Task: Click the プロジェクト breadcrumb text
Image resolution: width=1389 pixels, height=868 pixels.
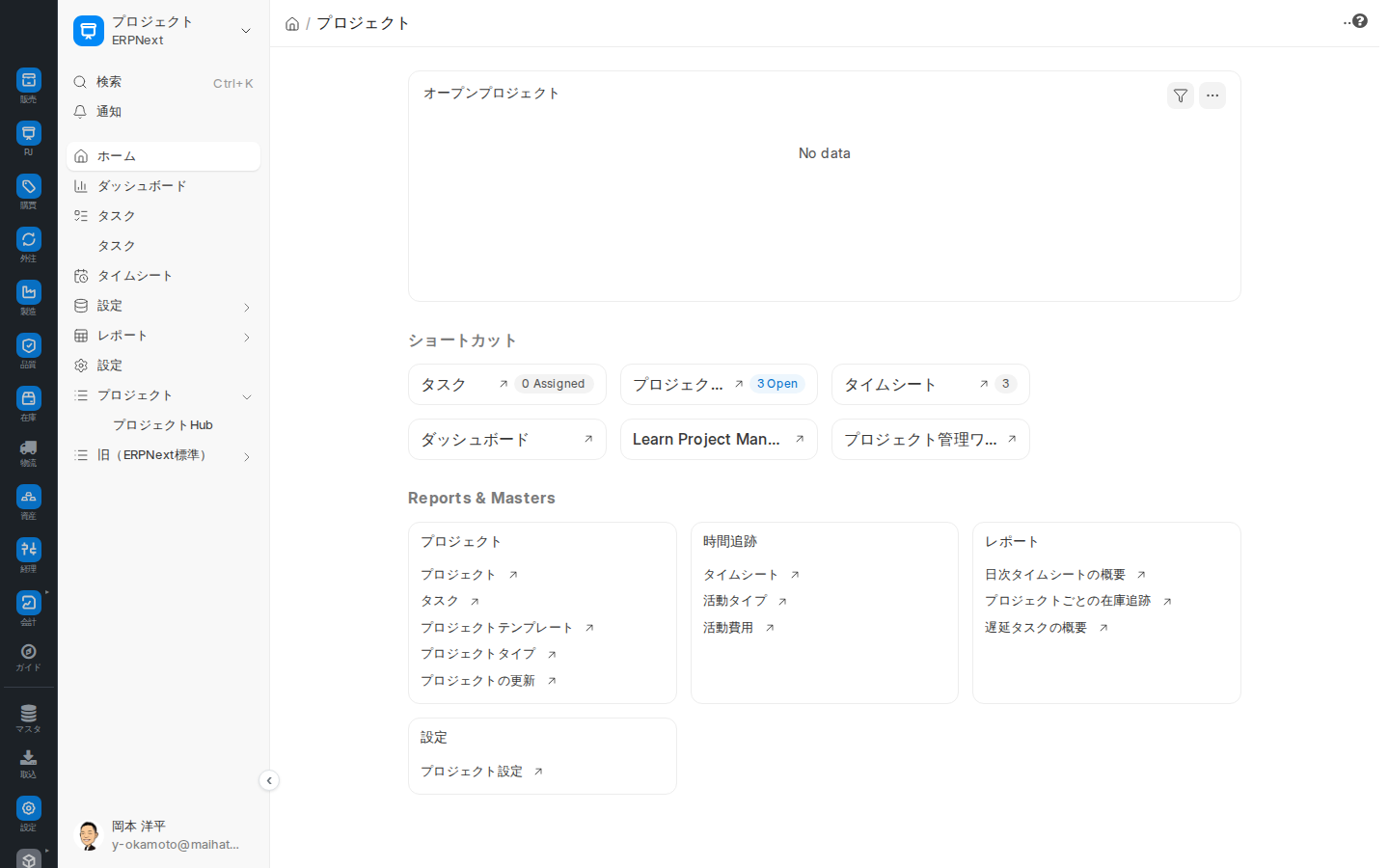Action: tap(363, 23)
